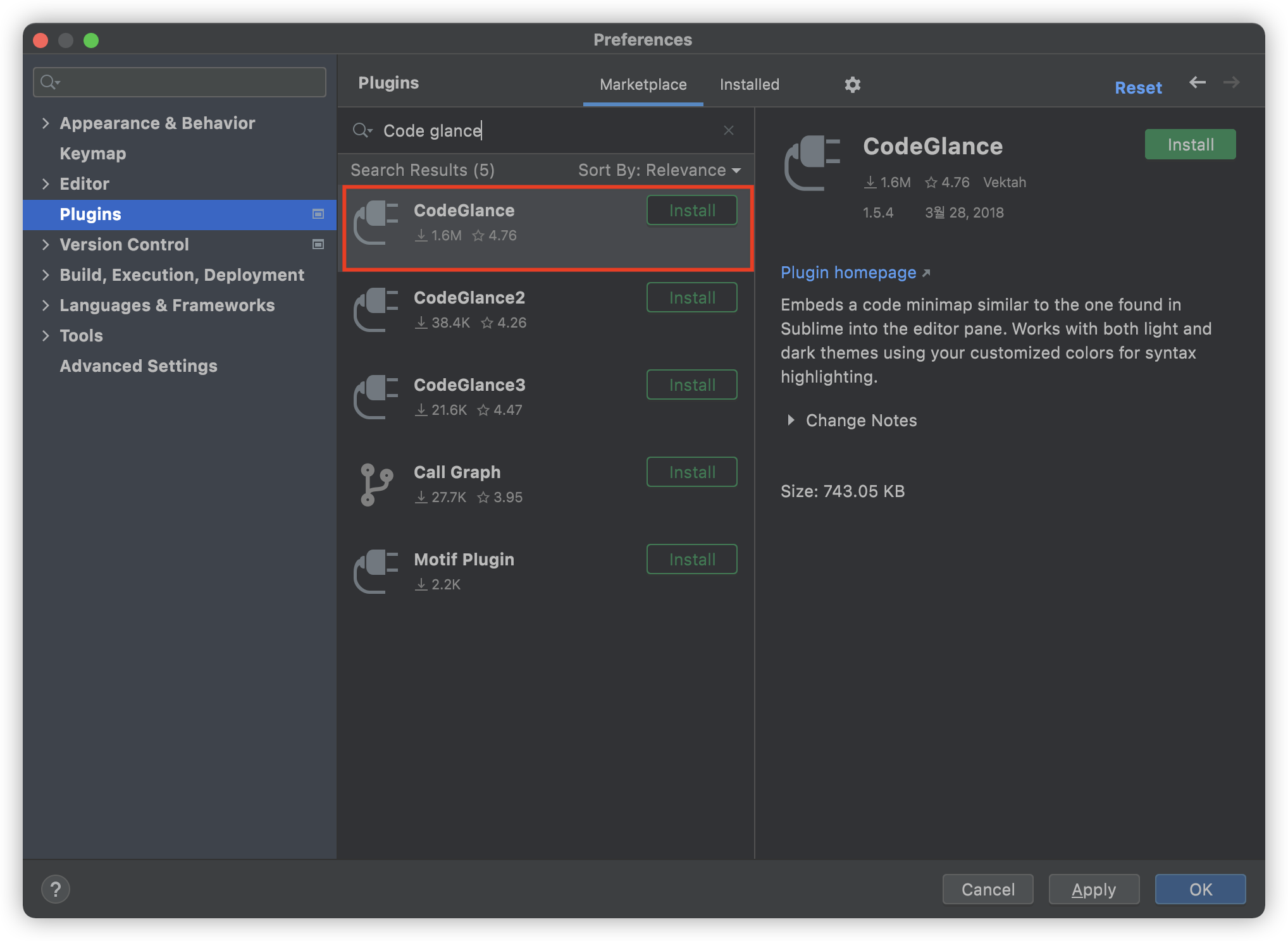
Task: Install the CodeGlance3 plugin
Action: click(691, 385)
